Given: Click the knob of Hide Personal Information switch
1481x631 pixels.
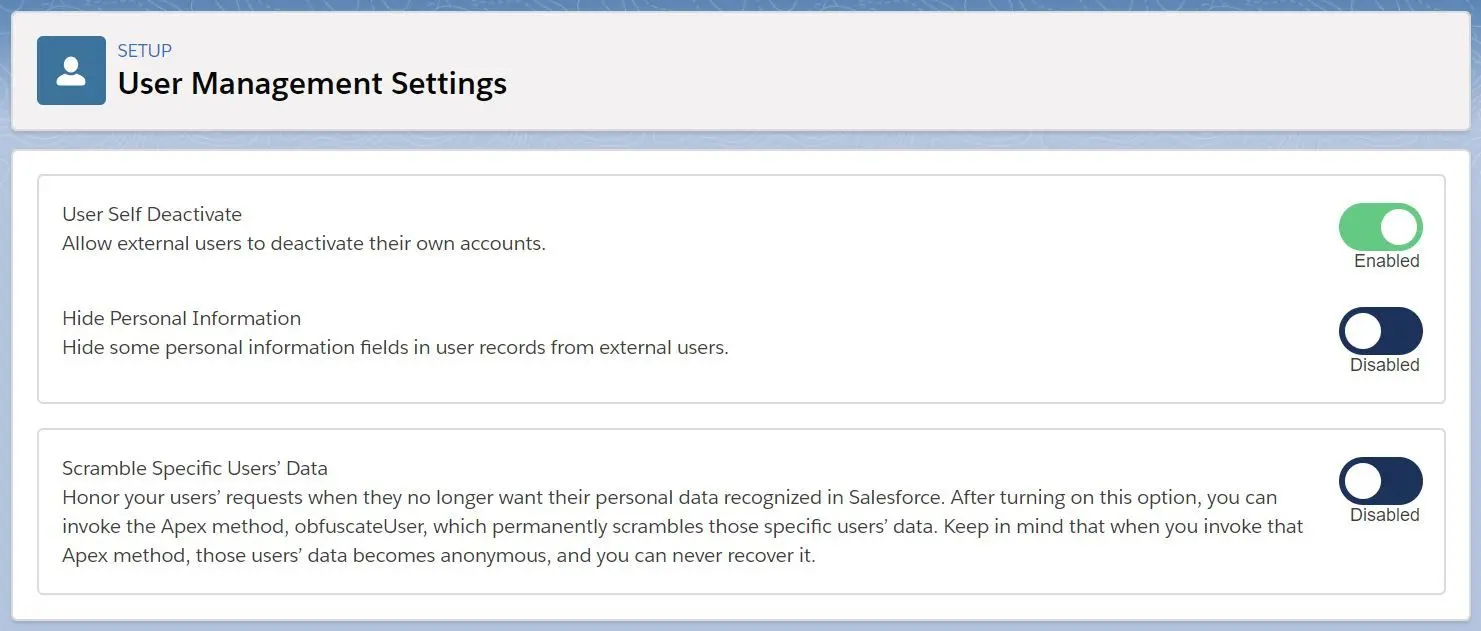Looking at the screenshot, I should tap(1362, 331).
